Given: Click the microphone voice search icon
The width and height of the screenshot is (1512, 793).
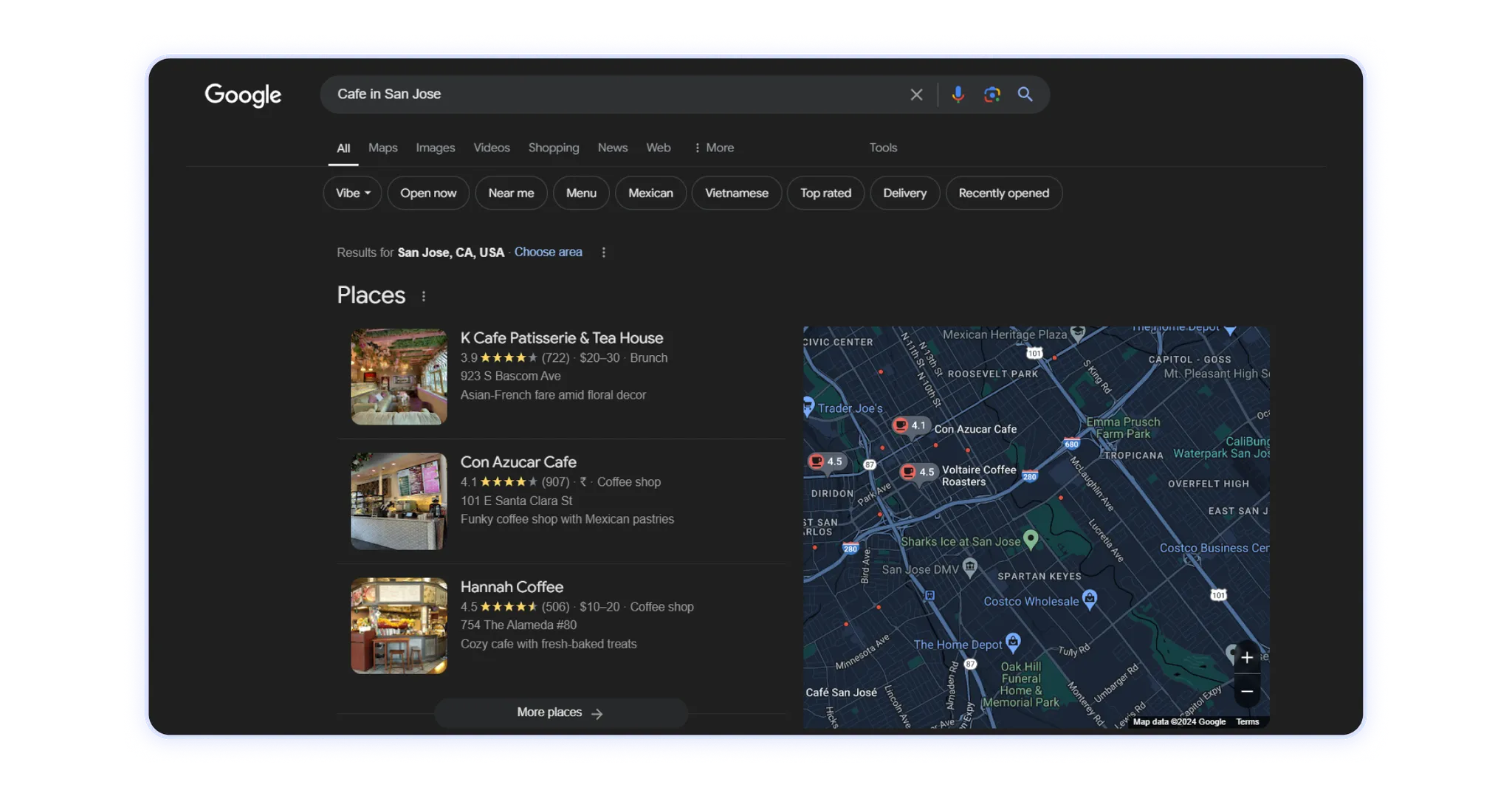Looking at the screenshot, I should (x=958, y=95).
